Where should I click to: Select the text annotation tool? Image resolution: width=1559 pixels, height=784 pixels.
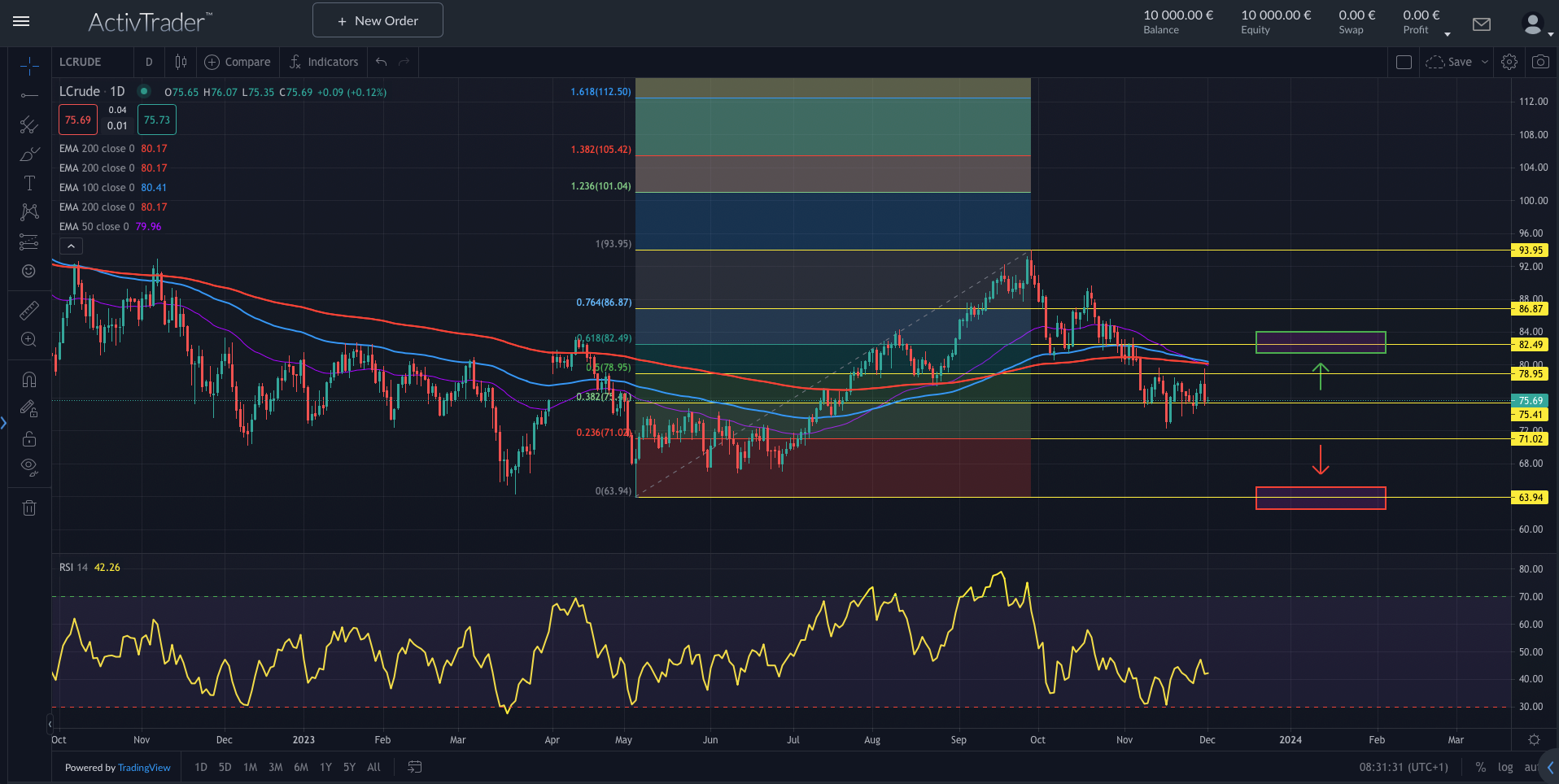[x=29, y=183]
